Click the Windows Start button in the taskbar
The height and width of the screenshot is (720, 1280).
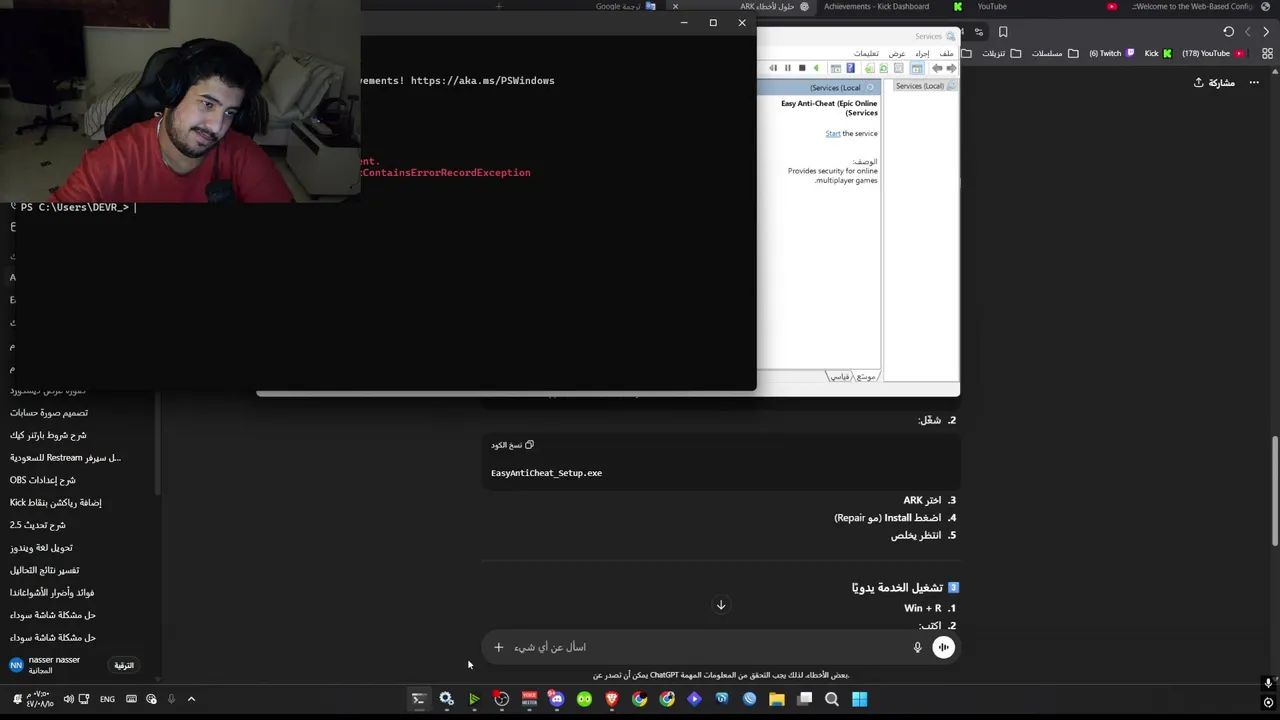pyautogui.click(x=859, y=699)
